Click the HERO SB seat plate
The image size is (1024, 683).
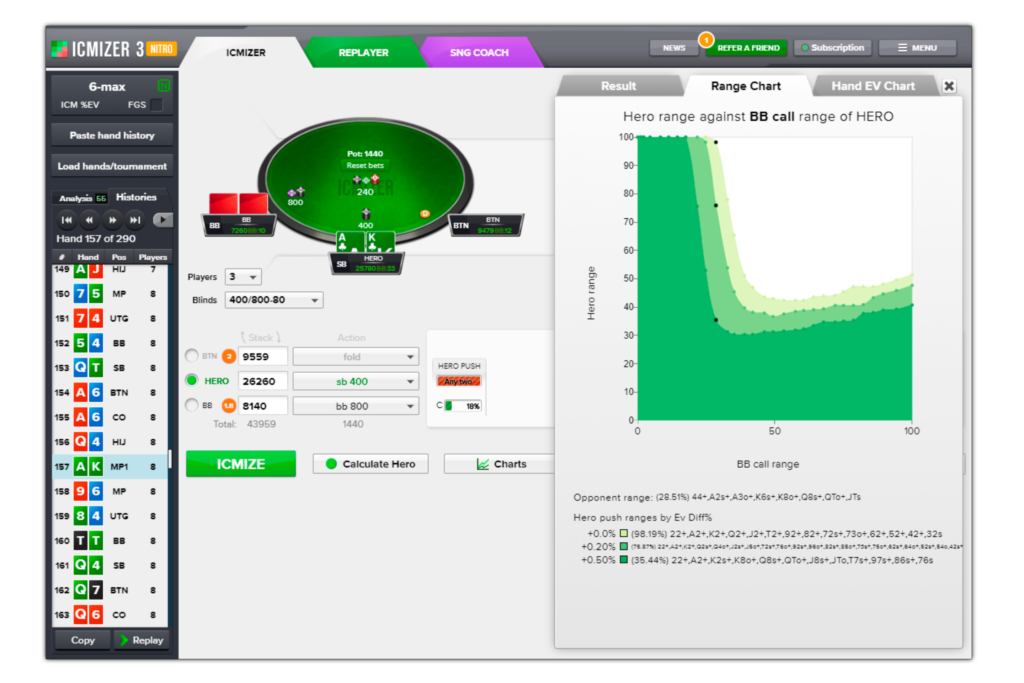[366, 263]
